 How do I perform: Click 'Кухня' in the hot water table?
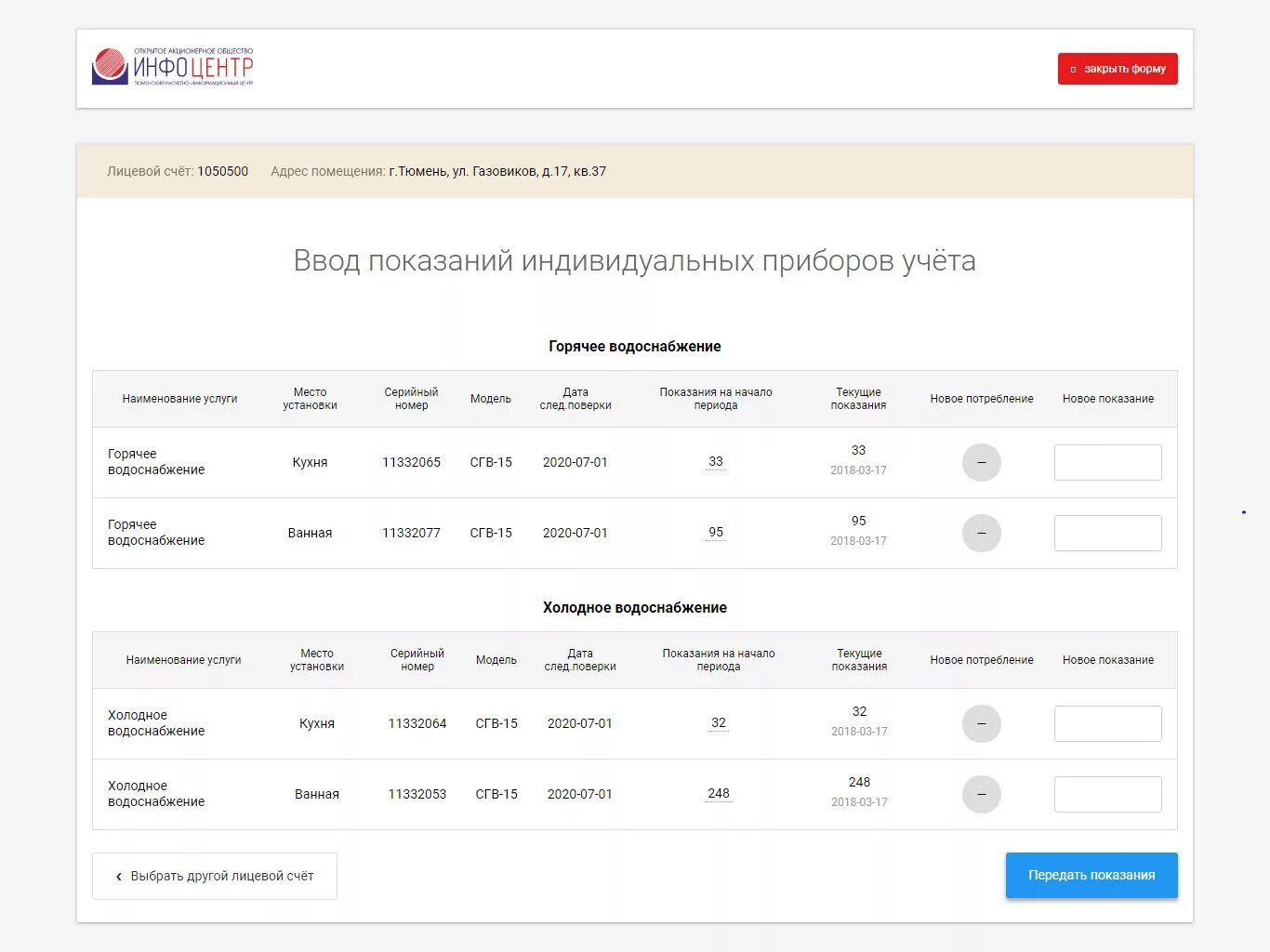click(310, 462)
